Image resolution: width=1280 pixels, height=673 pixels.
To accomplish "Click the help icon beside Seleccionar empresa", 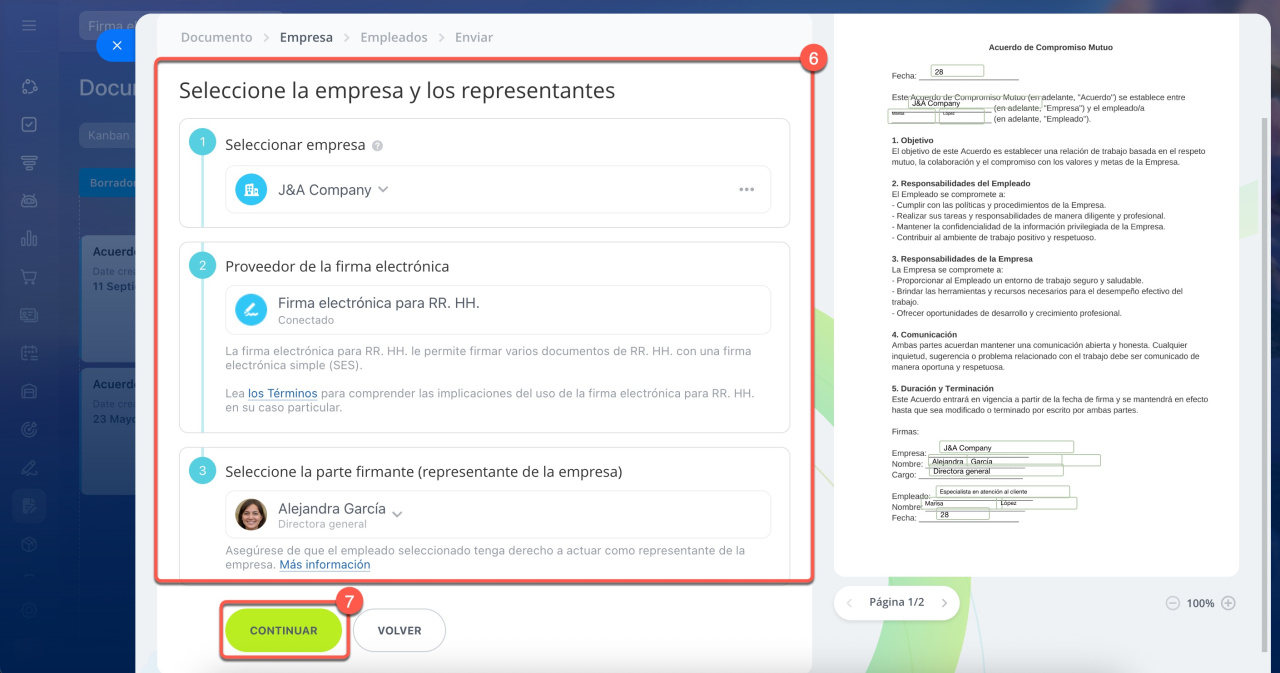I will pos(377,145).
